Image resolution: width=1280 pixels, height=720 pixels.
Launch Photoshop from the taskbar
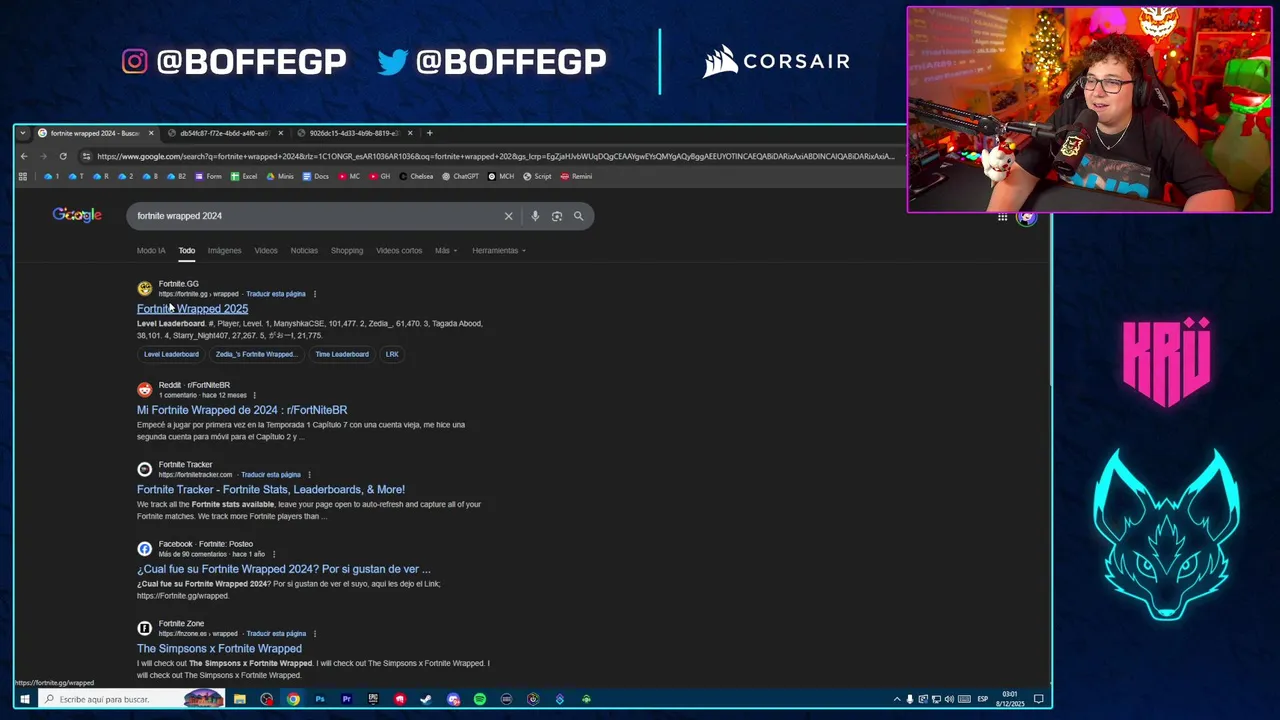(320, 699)
